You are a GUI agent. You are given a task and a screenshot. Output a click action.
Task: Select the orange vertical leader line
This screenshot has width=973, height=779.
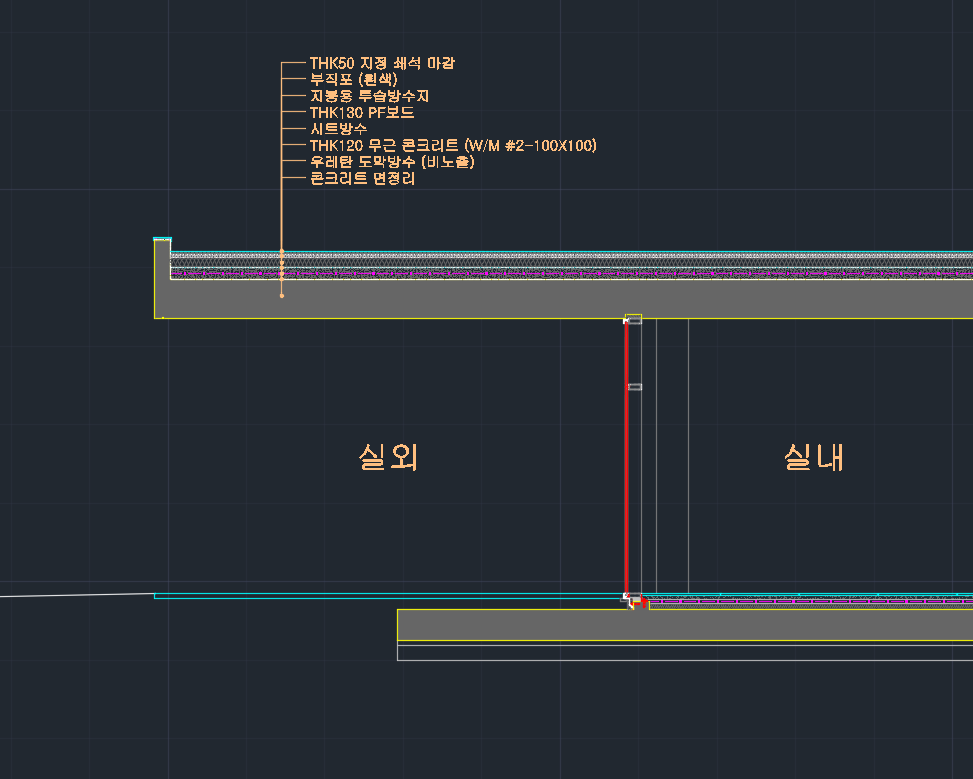(282, 200)
